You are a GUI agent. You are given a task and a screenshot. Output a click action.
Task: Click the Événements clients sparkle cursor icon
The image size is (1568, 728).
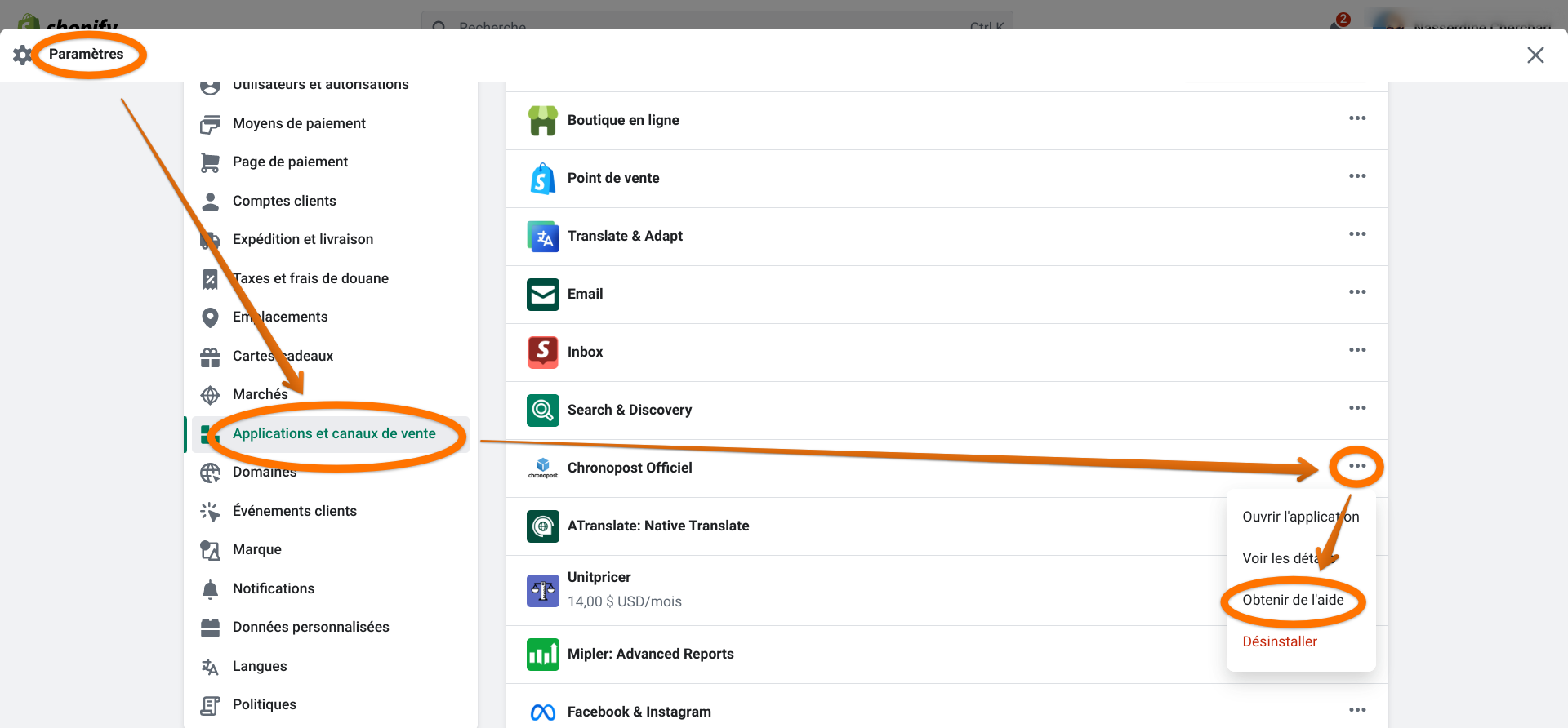tap(210, 512)
